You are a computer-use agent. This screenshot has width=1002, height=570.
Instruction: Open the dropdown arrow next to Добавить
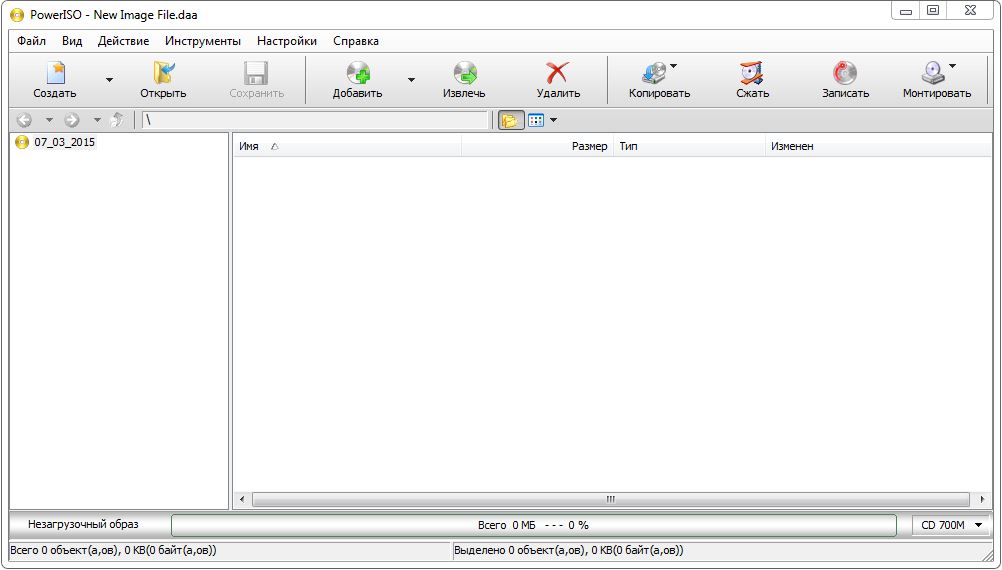[412, 80]
